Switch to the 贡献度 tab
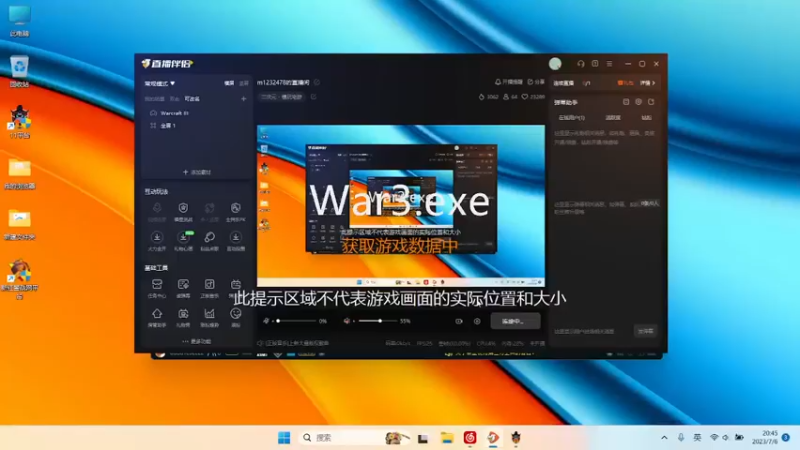 click(x=613, y=117)
